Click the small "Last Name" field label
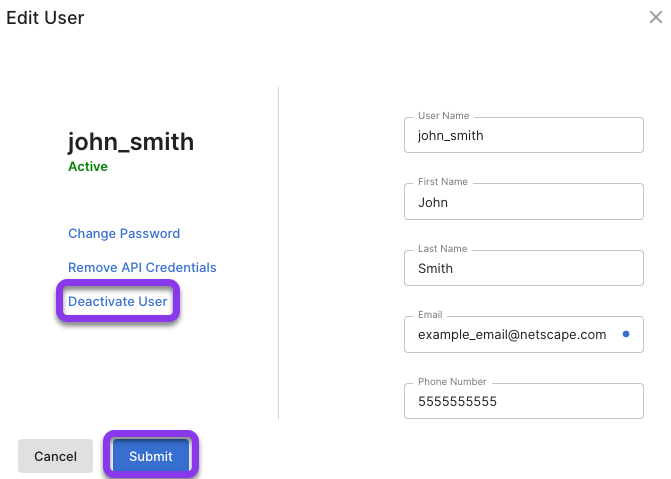671x479 pixels. point(442,249)
